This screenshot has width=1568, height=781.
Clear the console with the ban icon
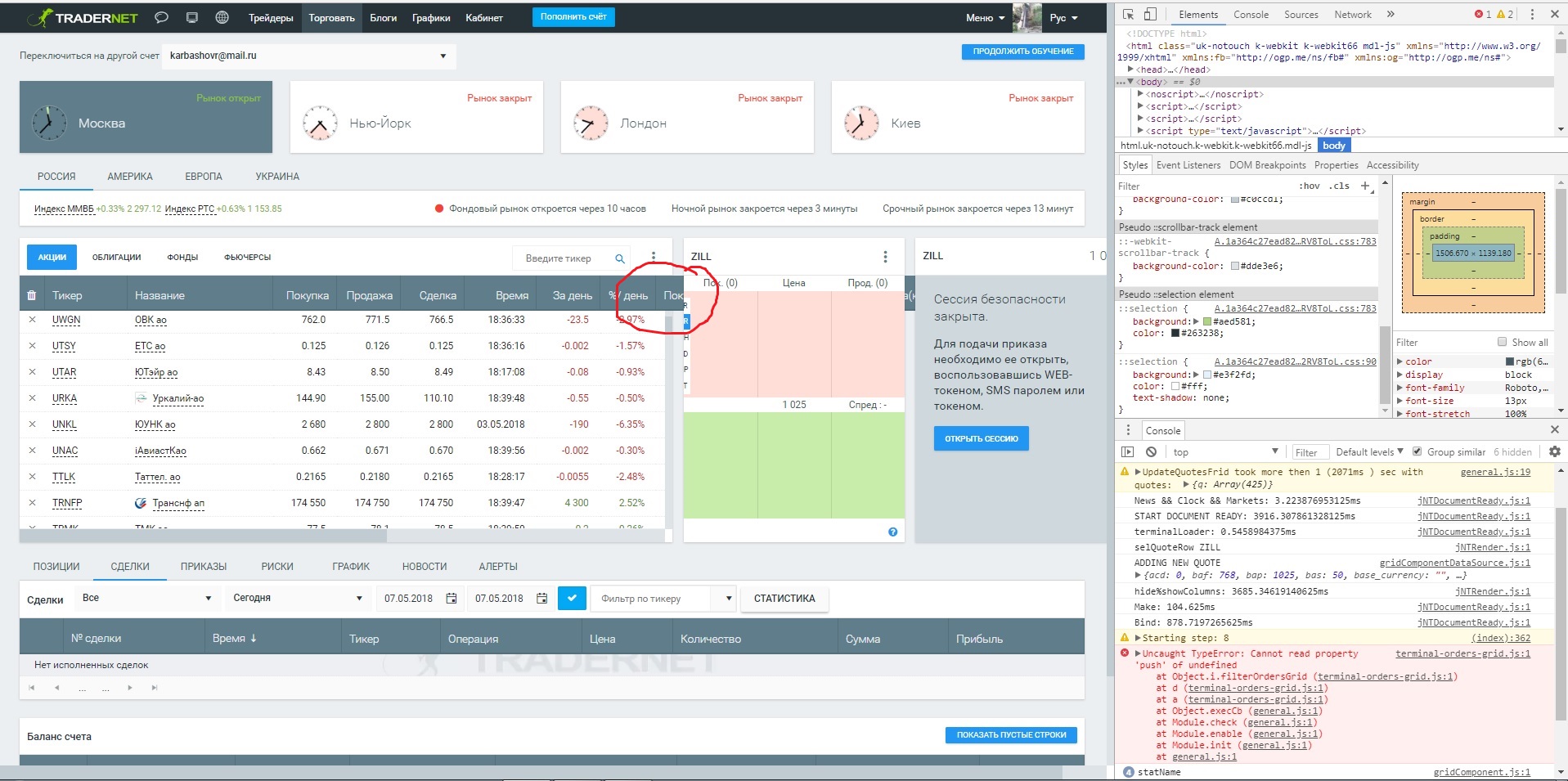[1151, 452]
